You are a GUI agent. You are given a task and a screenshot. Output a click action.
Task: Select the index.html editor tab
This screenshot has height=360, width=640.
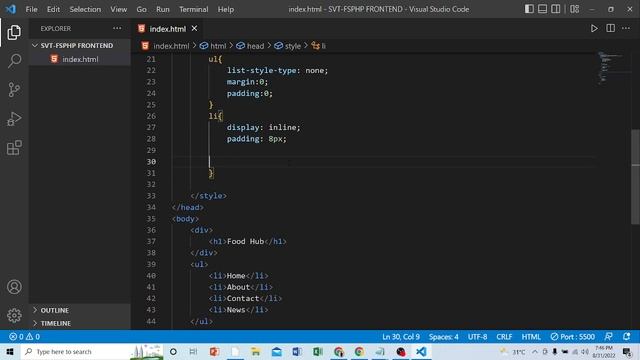(167, 29)
